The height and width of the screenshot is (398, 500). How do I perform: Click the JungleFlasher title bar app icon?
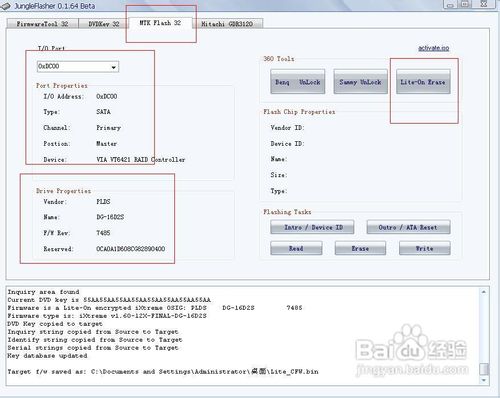(x=6, y=6)
